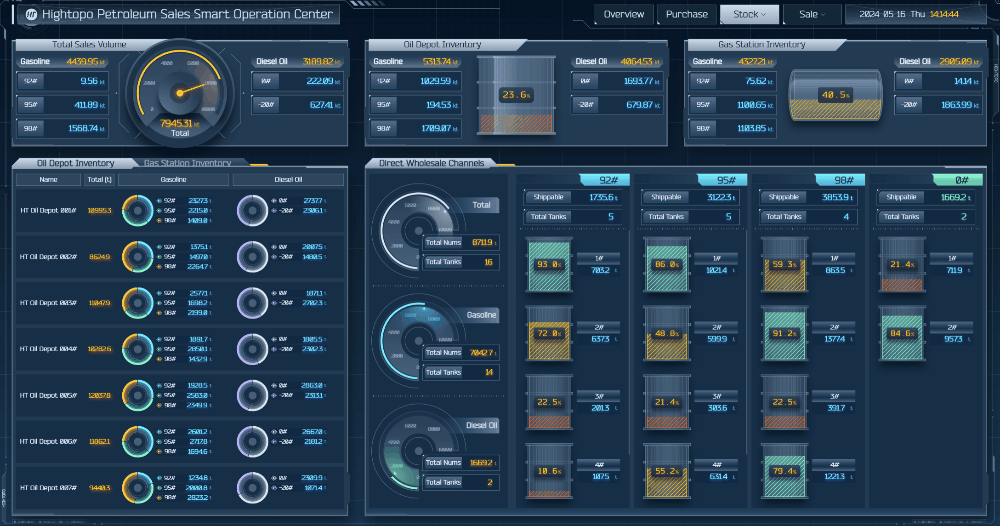The width and height of the screenshot is (1000, 526).
Task: Select the 92# tank at 10.6%
Action: (x=549, y=471)
